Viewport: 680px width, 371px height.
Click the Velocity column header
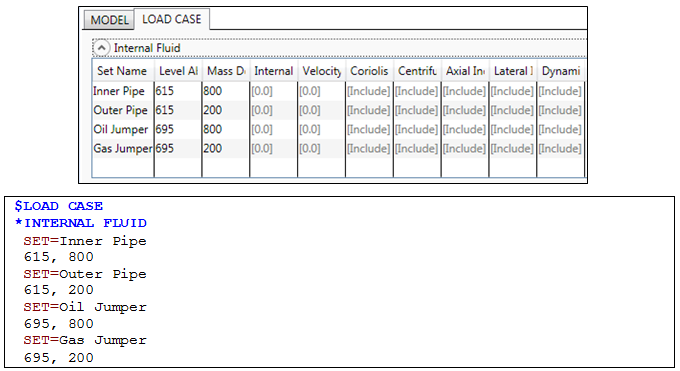pyautogui.click(x=321, y=71)
